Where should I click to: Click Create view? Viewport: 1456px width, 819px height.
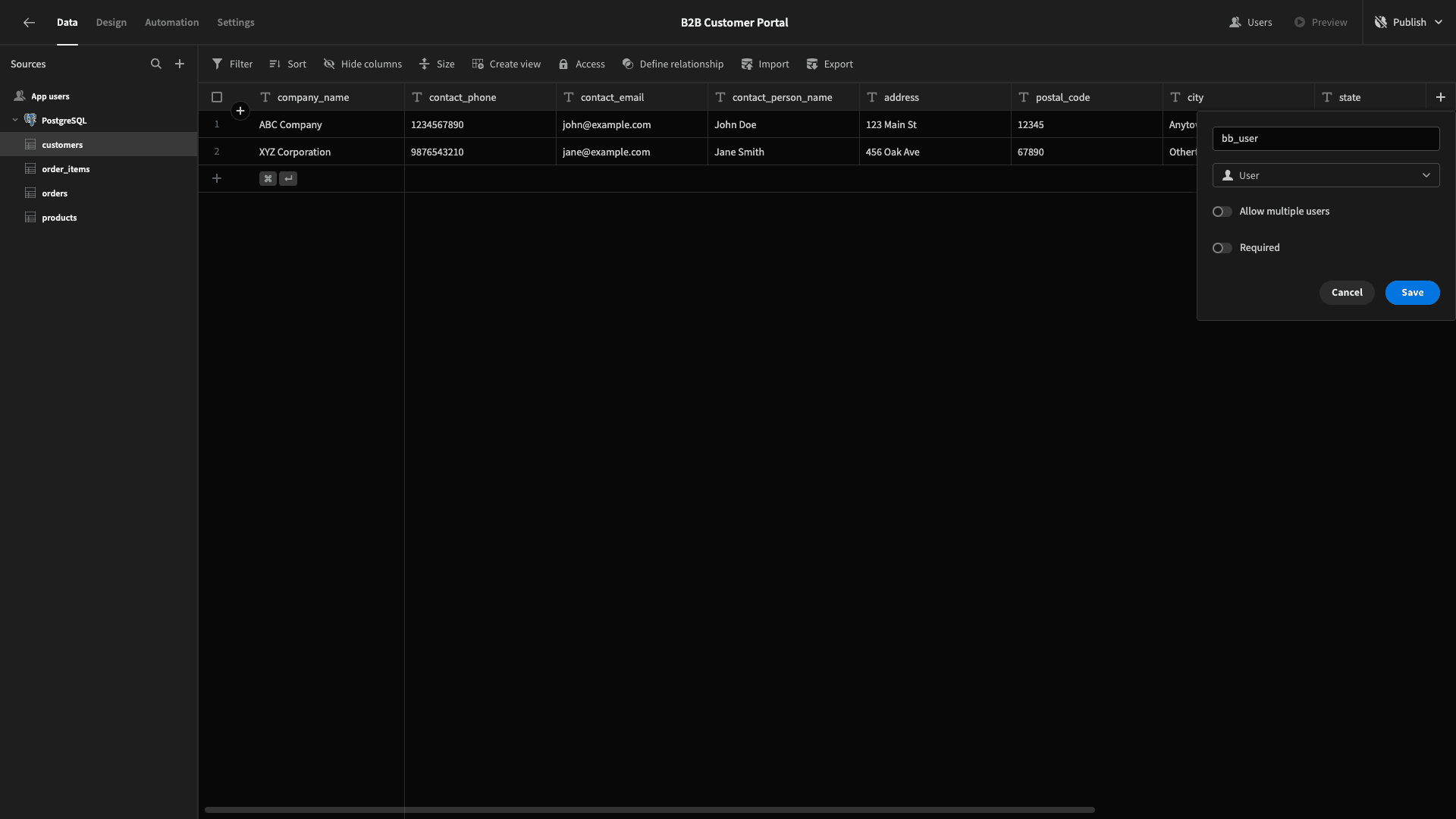point(506,64)
